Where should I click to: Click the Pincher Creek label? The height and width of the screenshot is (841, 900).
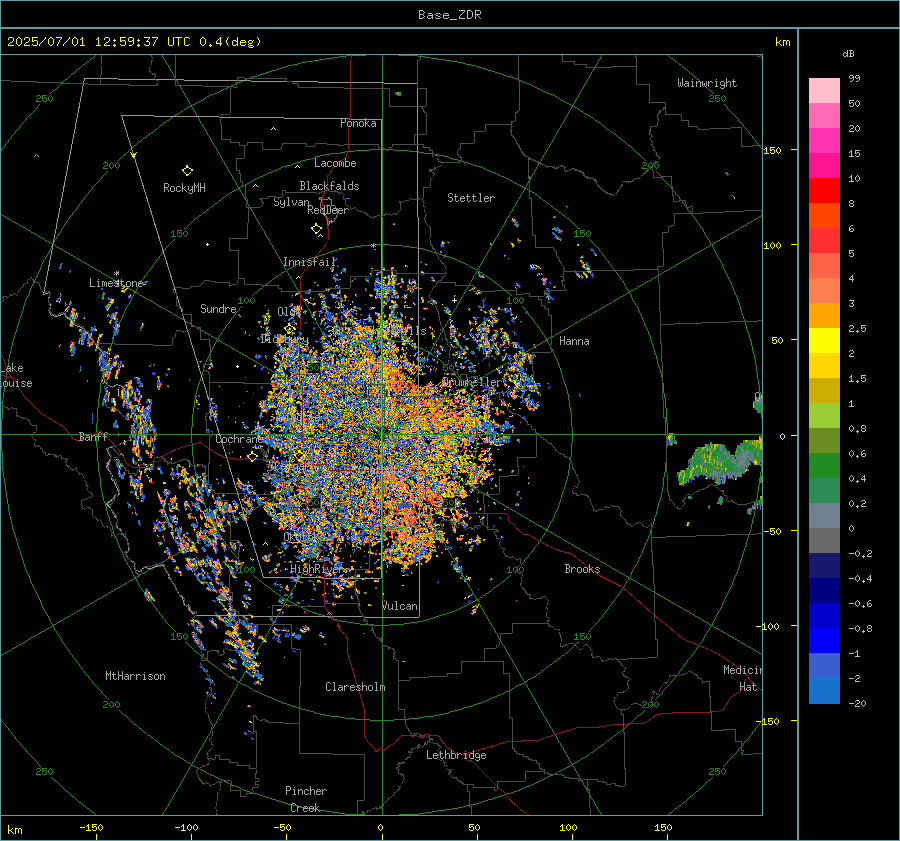tap(306, 800)
